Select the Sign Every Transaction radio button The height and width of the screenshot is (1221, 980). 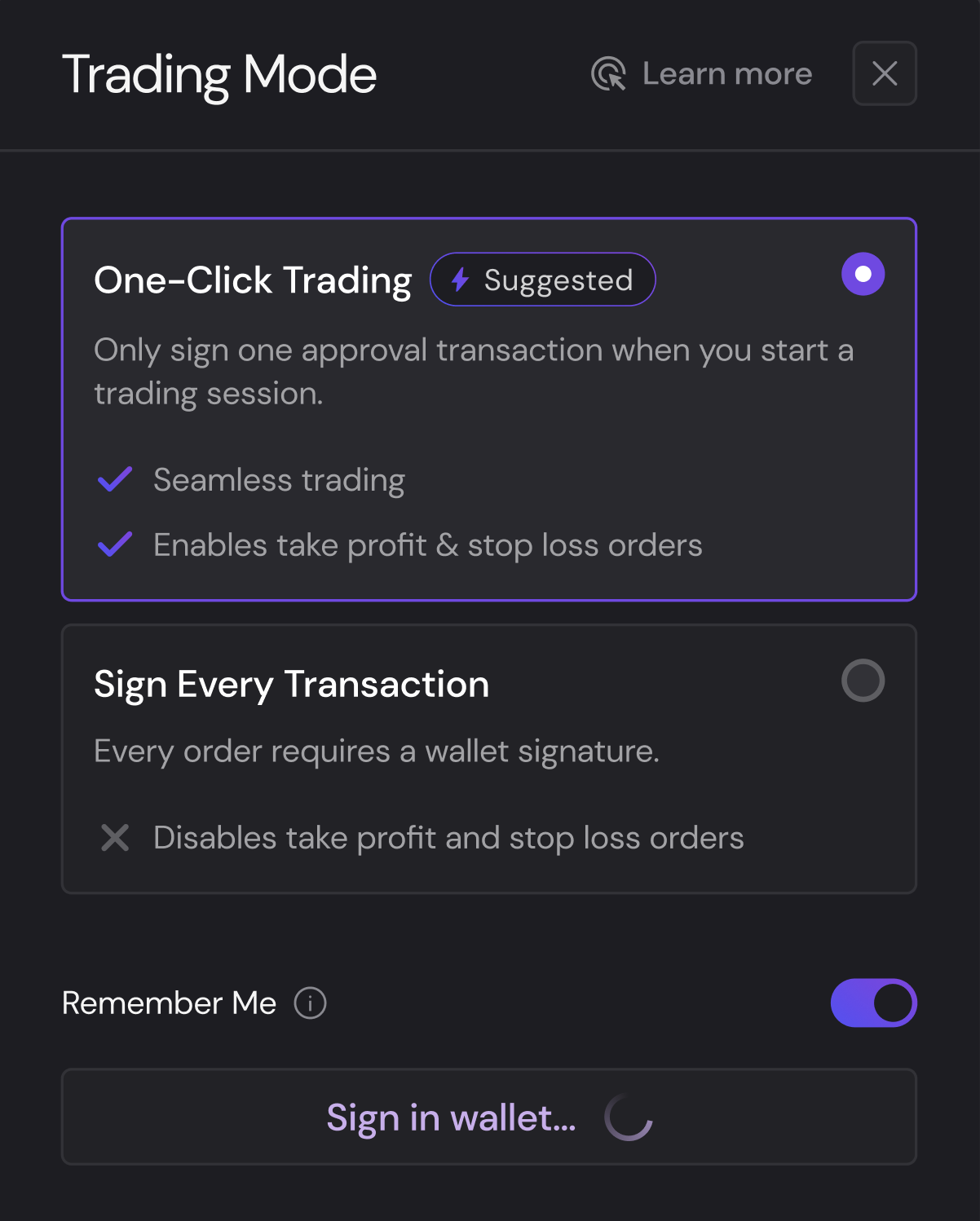[x=863, y=681]
